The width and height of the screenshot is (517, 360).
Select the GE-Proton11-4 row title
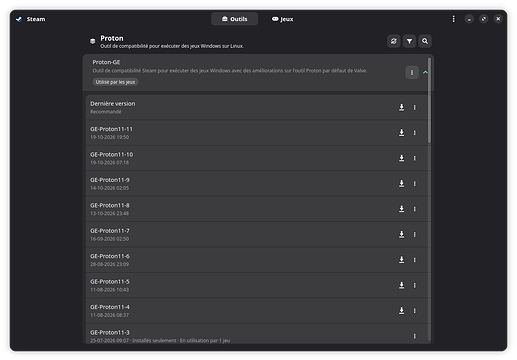point(110,307)
